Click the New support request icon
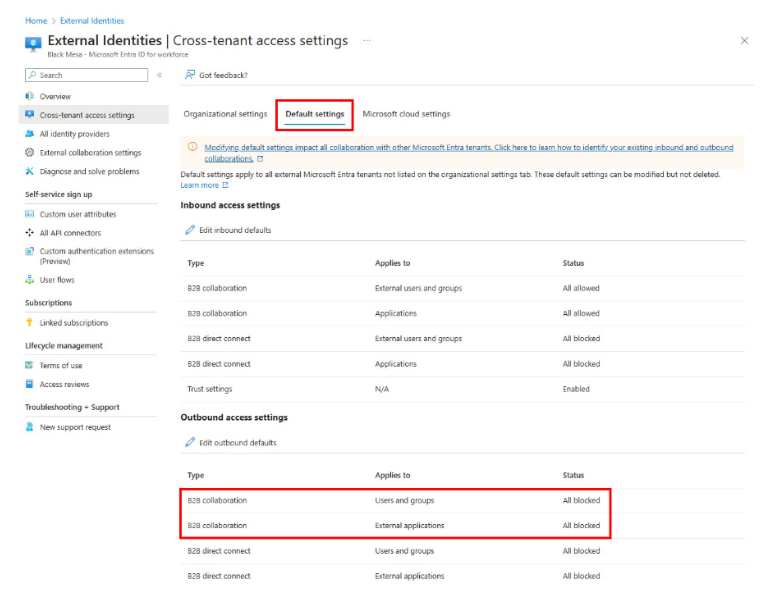 pos(30,427)
